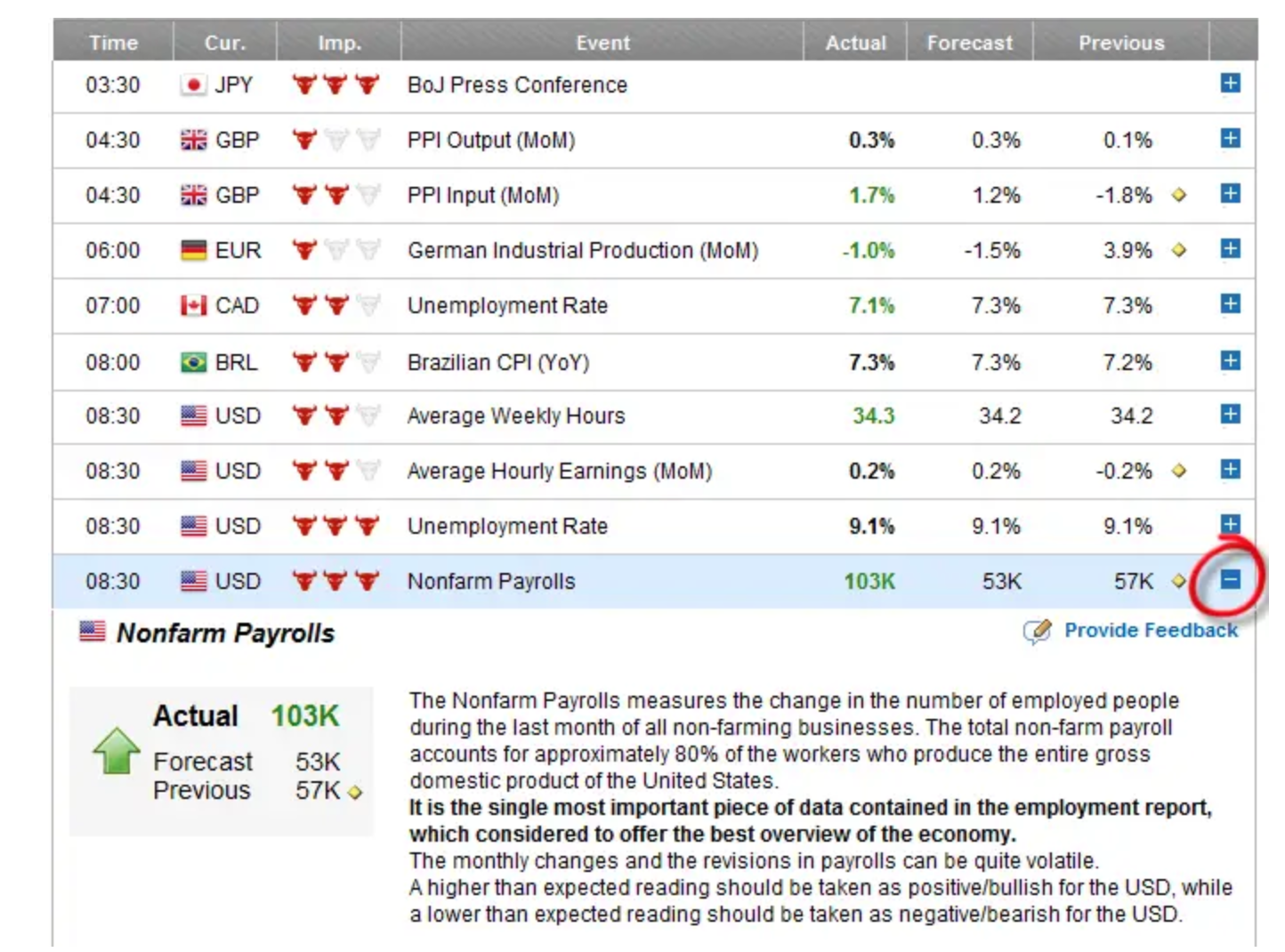Click the Japan flag icon

[192, 85]
